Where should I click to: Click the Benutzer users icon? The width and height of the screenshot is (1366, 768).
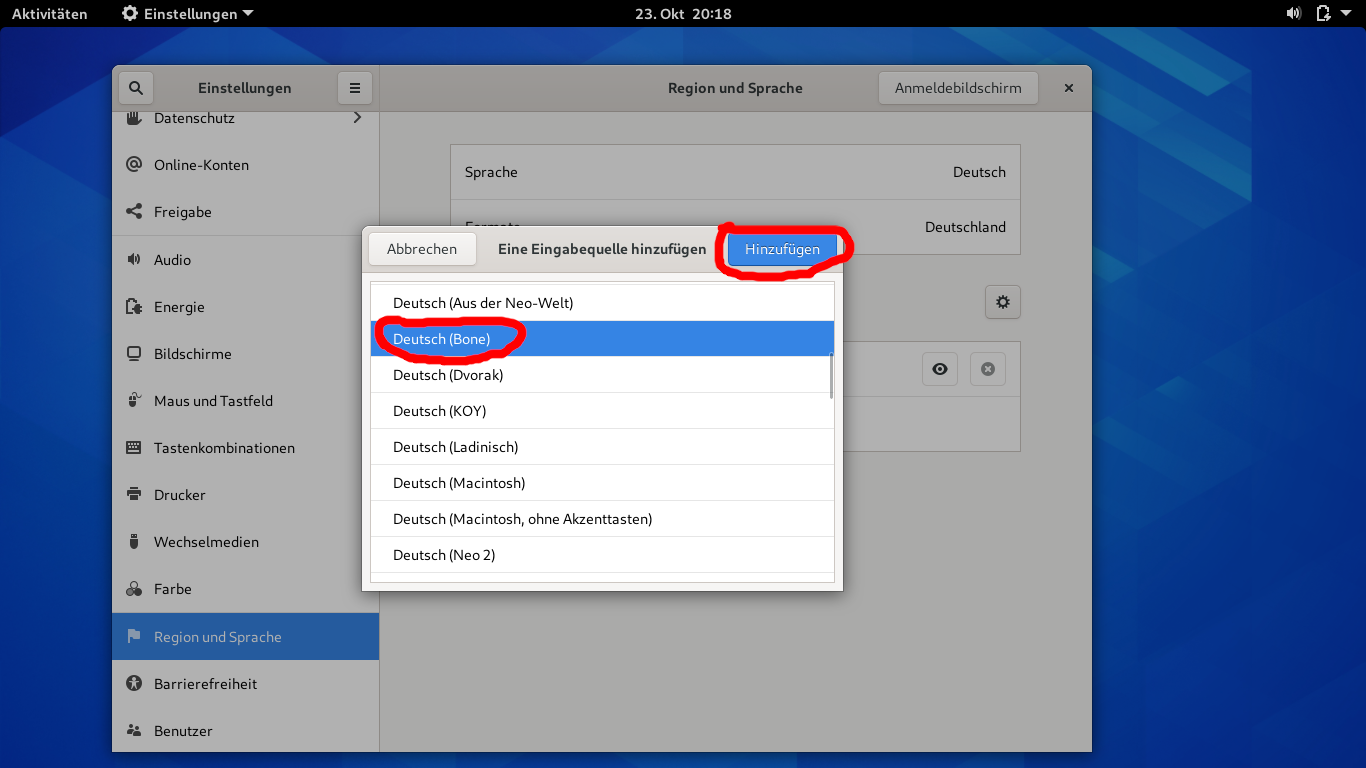click(134, 731)
